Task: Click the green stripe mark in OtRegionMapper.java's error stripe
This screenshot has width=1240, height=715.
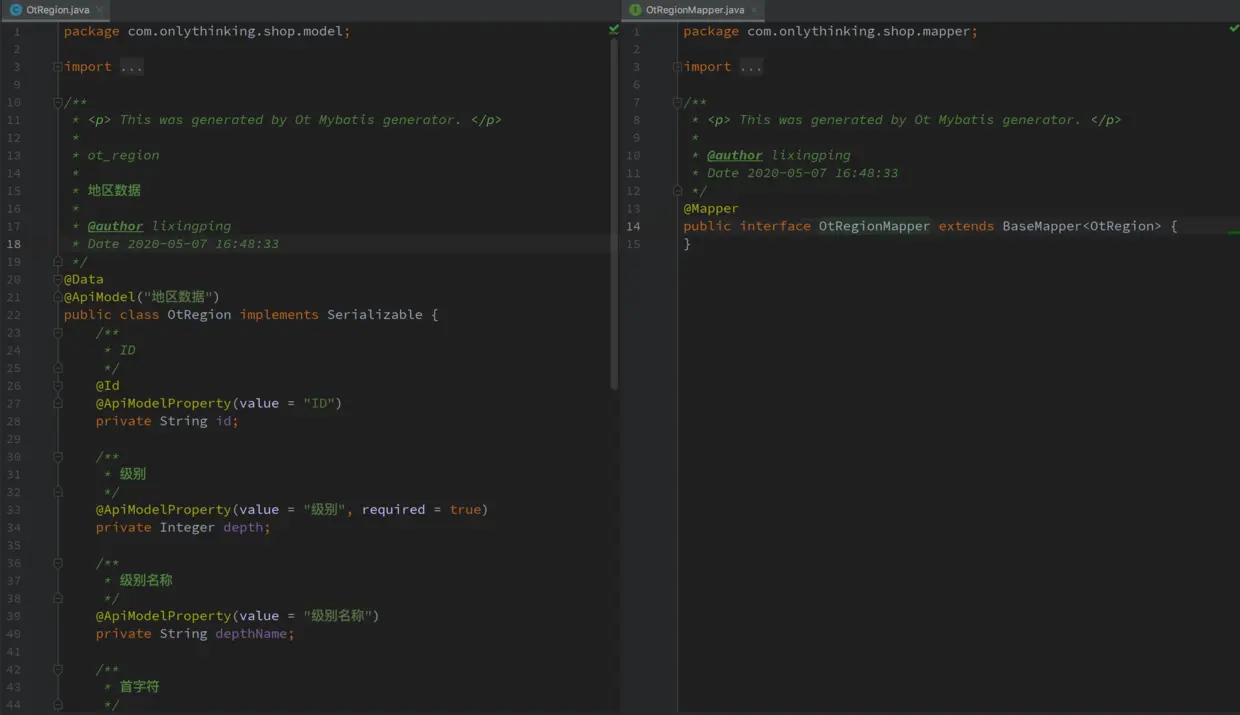Action: (x=1234, y=232)
